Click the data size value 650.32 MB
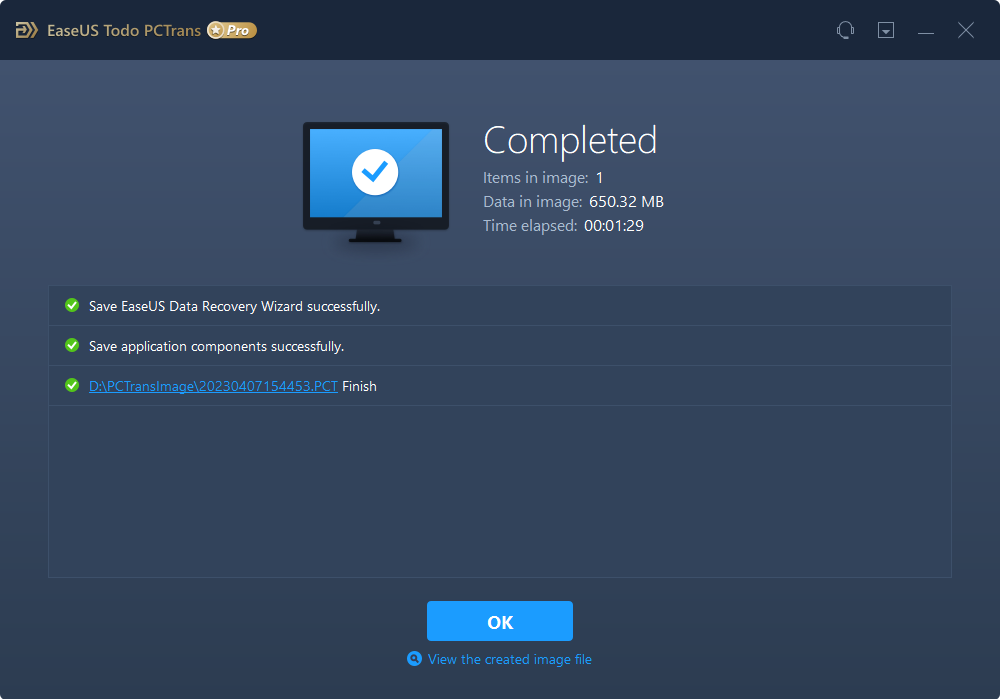 [626, 202]
